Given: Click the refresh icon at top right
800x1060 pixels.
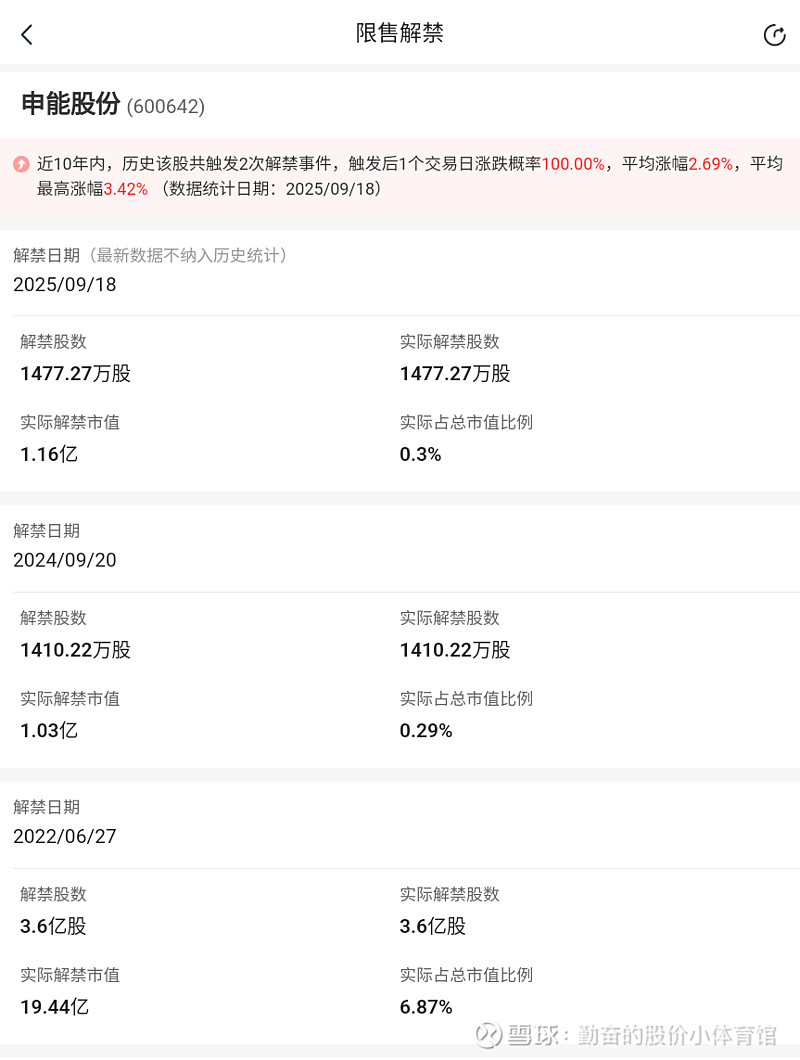Looking at the screenshot, I should 774,35.
